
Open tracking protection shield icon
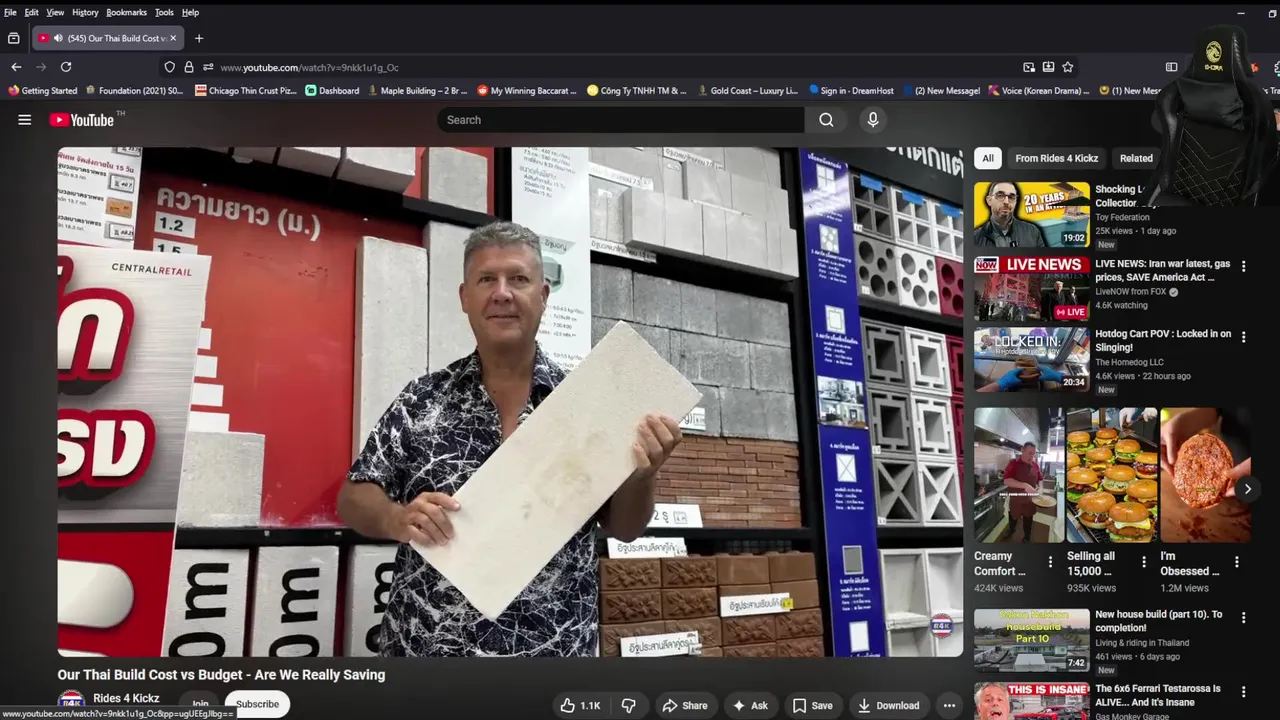click(x=169, y=67)
